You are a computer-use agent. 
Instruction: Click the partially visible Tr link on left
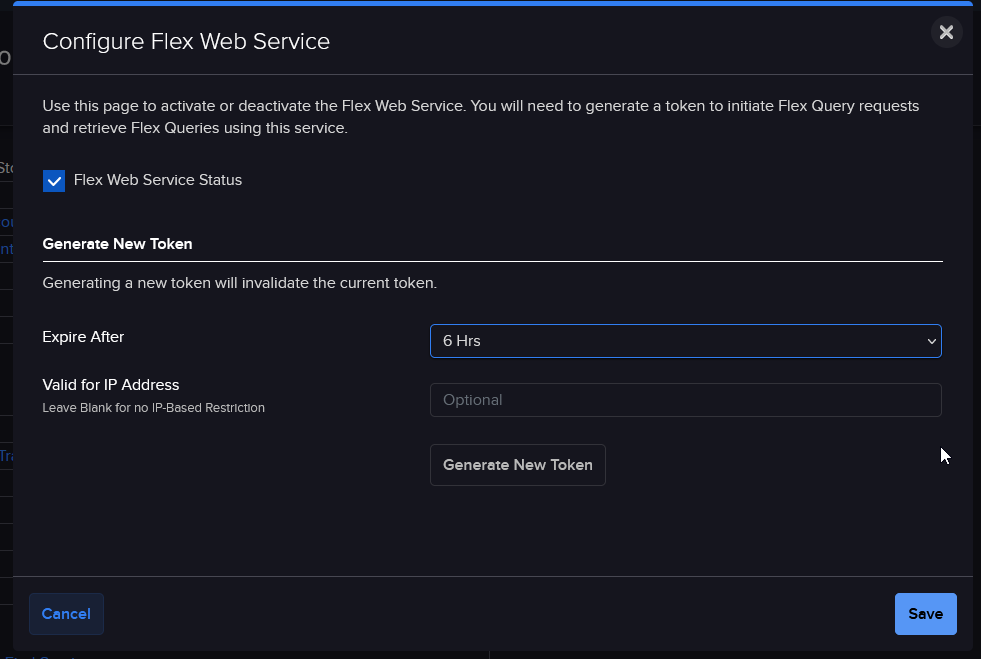8,456
